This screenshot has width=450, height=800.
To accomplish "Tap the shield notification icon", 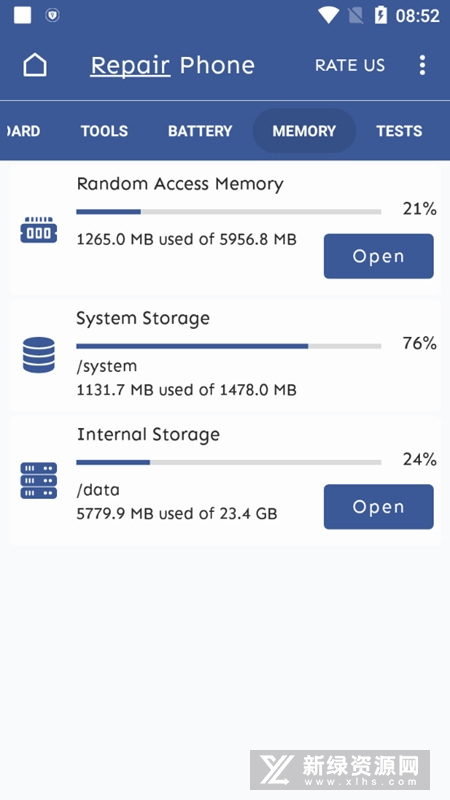I will tap(52, 15).
